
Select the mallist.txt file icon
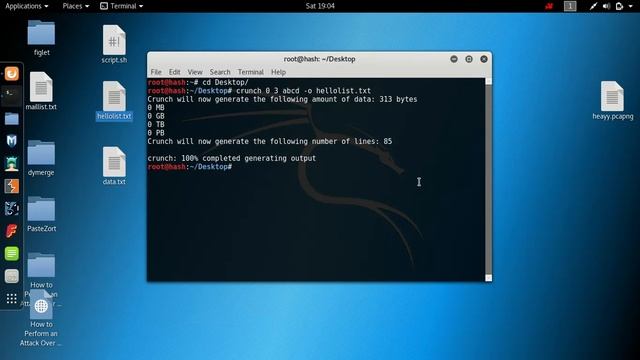point(41,87)
